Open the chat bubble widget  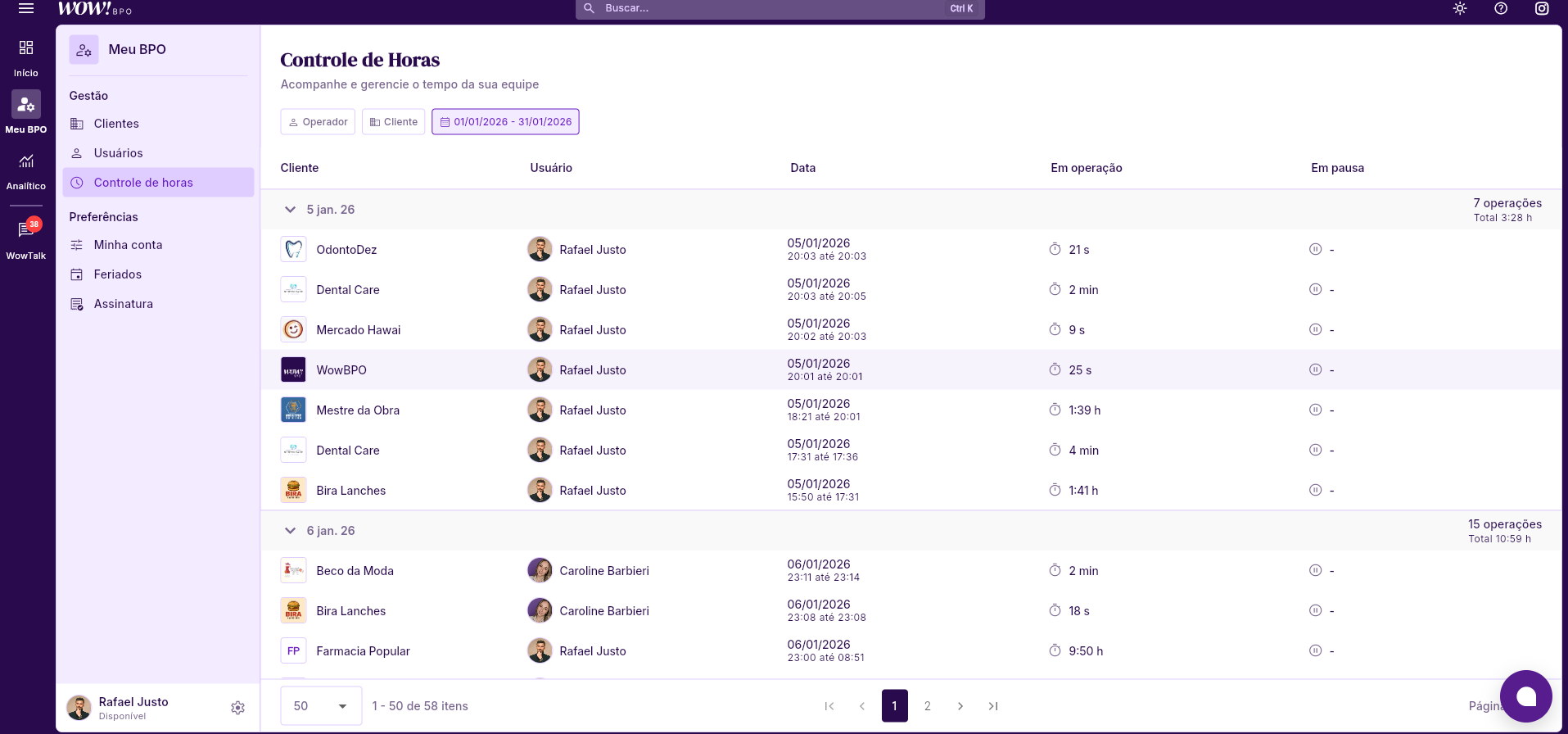click(1525, 696)
